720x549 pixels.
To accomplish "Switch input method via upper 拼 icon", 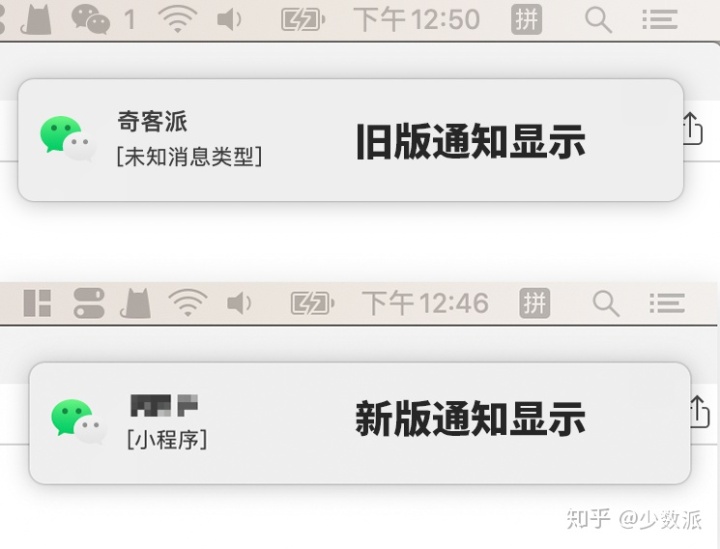I will [526, 20].
